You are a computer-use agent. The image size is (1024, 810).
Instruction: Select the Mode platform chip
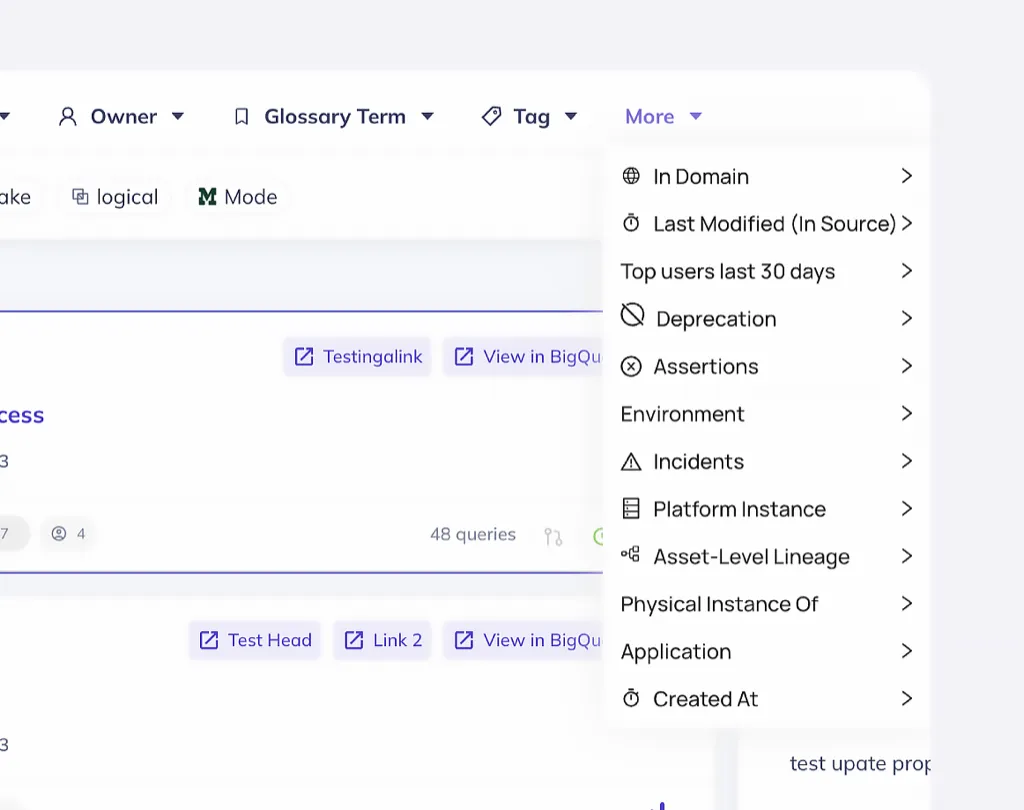click(x=238, y=197)
